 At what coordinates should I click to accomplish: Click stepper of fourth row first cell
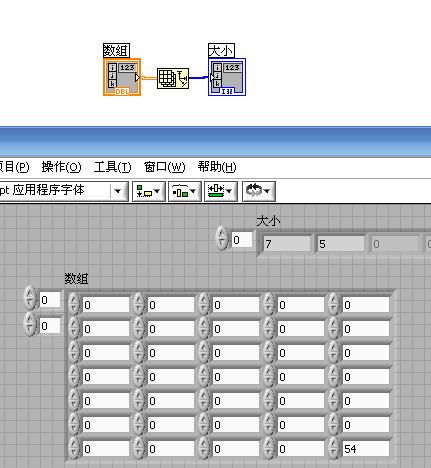tap(74, 376)
